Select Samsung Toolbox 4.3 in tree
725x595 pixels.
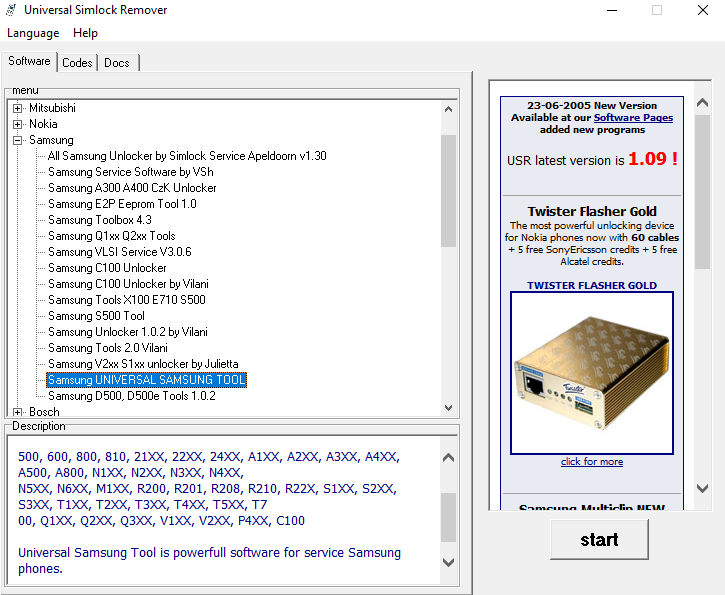pyautogui.click(x=100, y=220)
